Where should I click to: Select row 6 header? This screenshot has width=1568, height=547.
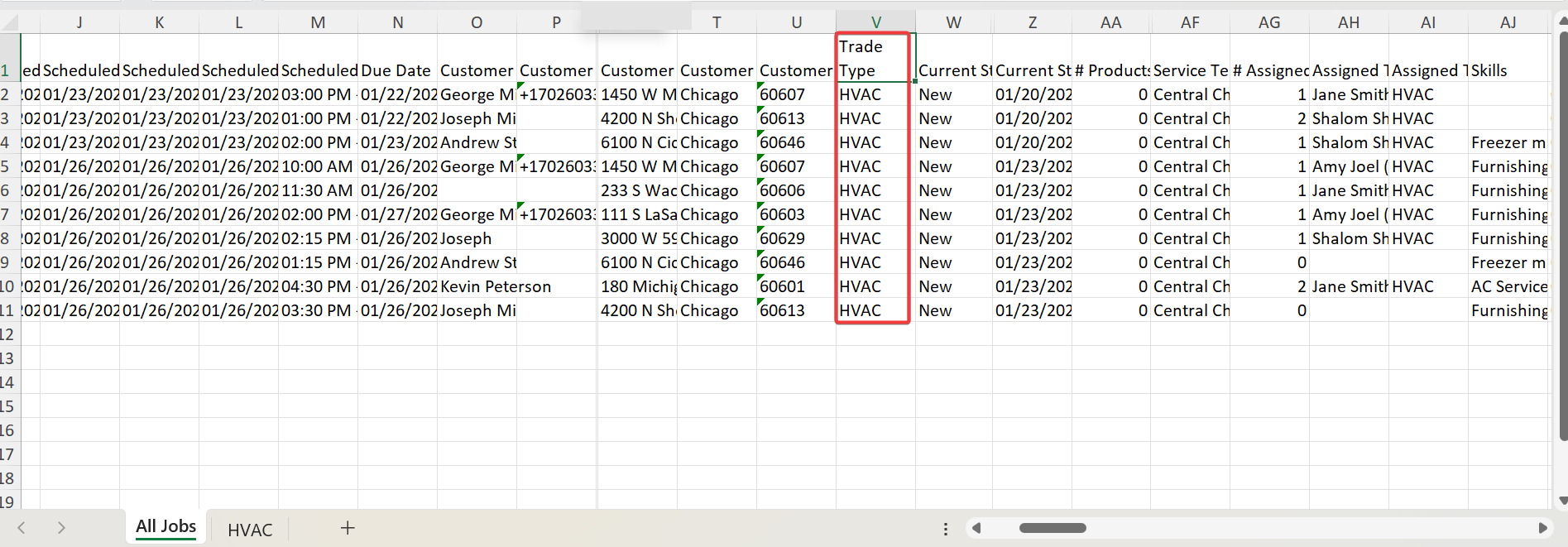point(9,190)
